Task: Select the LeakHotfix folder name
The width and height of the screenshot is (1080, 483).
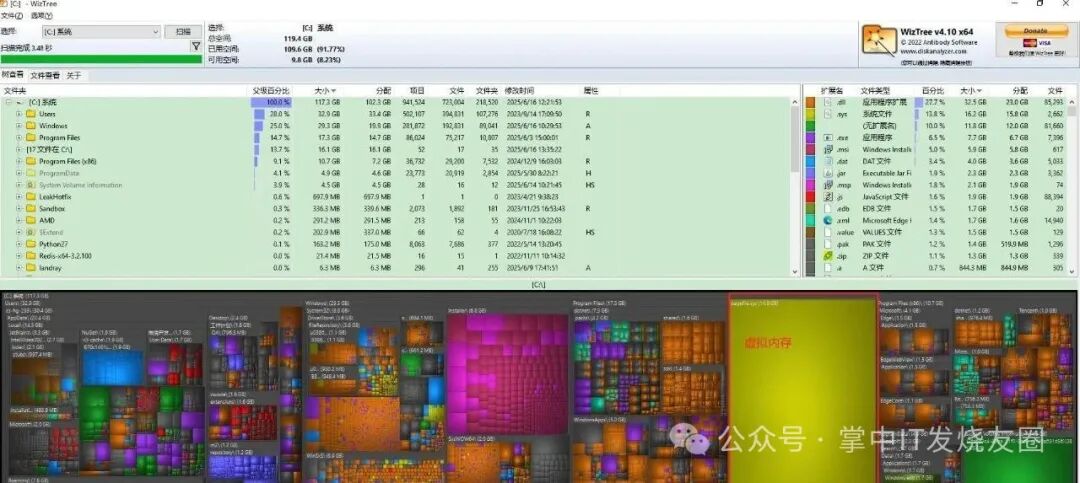Action: click(55, 196)
